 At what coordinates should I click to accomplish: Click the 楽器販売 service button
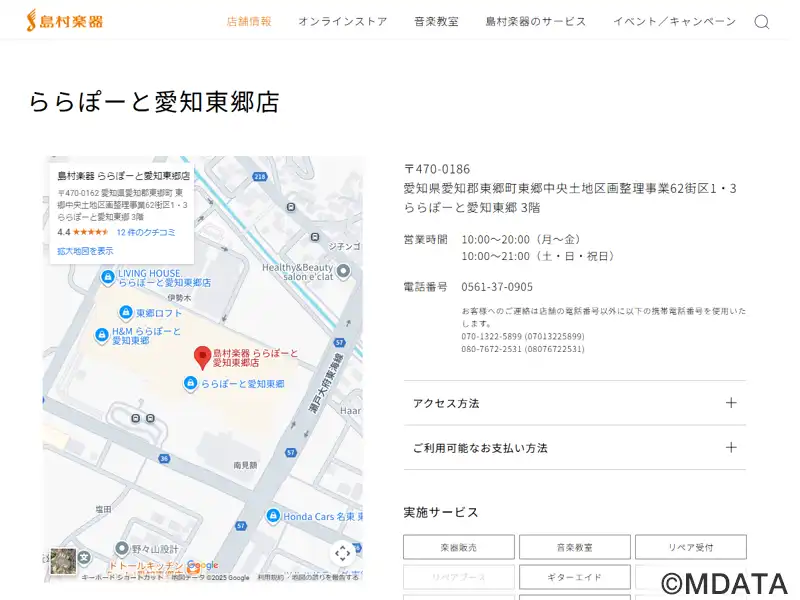pyautogui.click(x=459, y=547)
